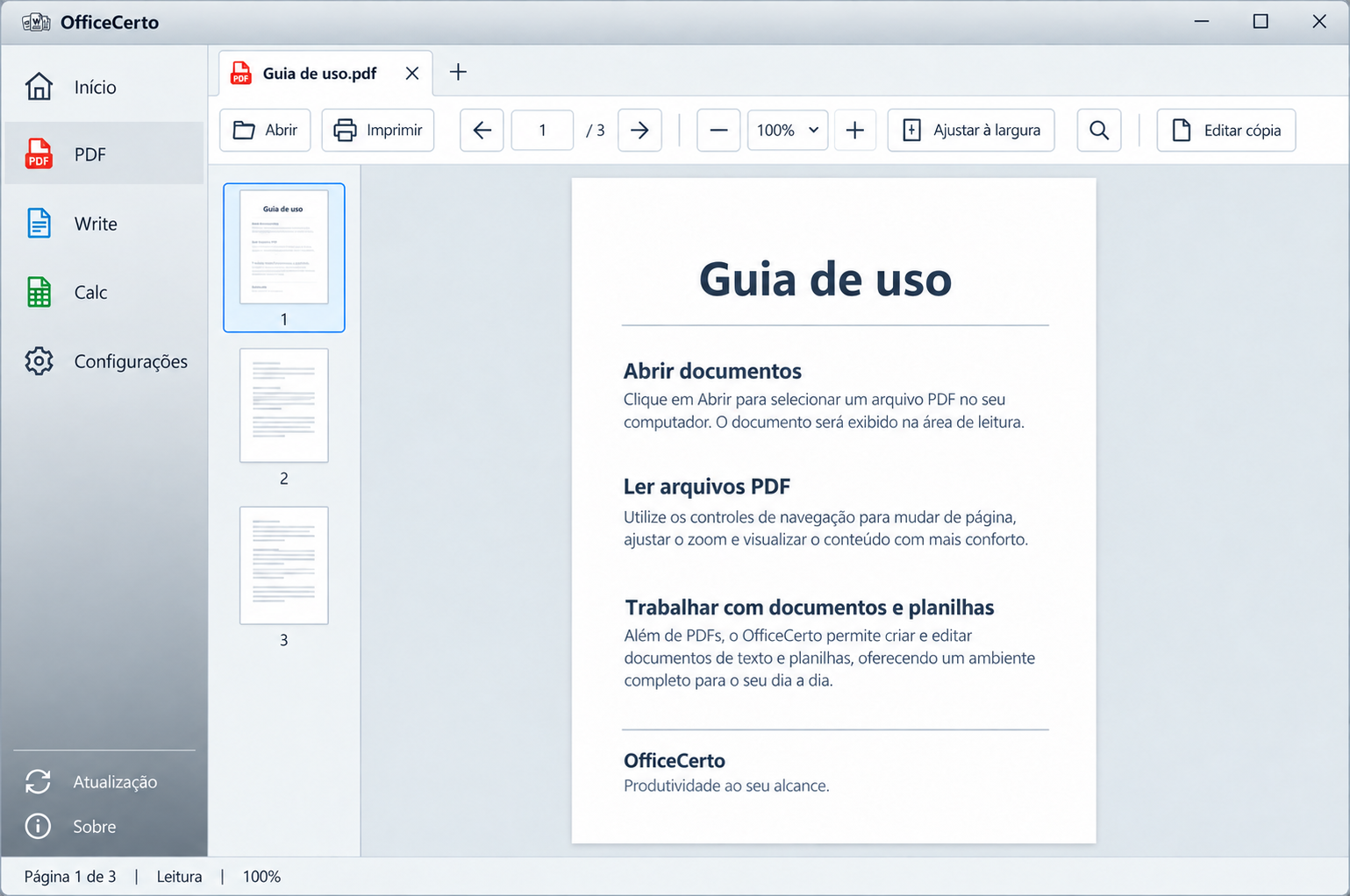
Task: Select page 1 thumbnail
Action: click(x=284, y=258)
